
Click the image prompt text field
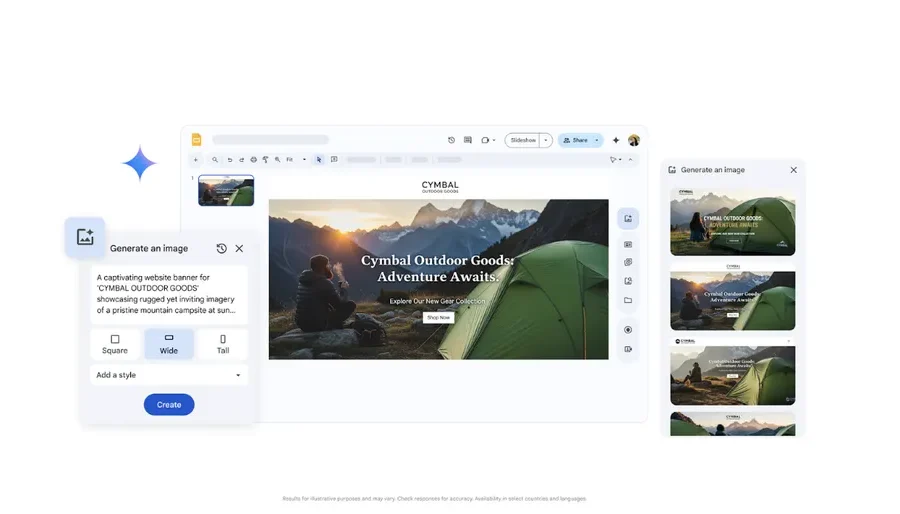(x=169, y=294)
